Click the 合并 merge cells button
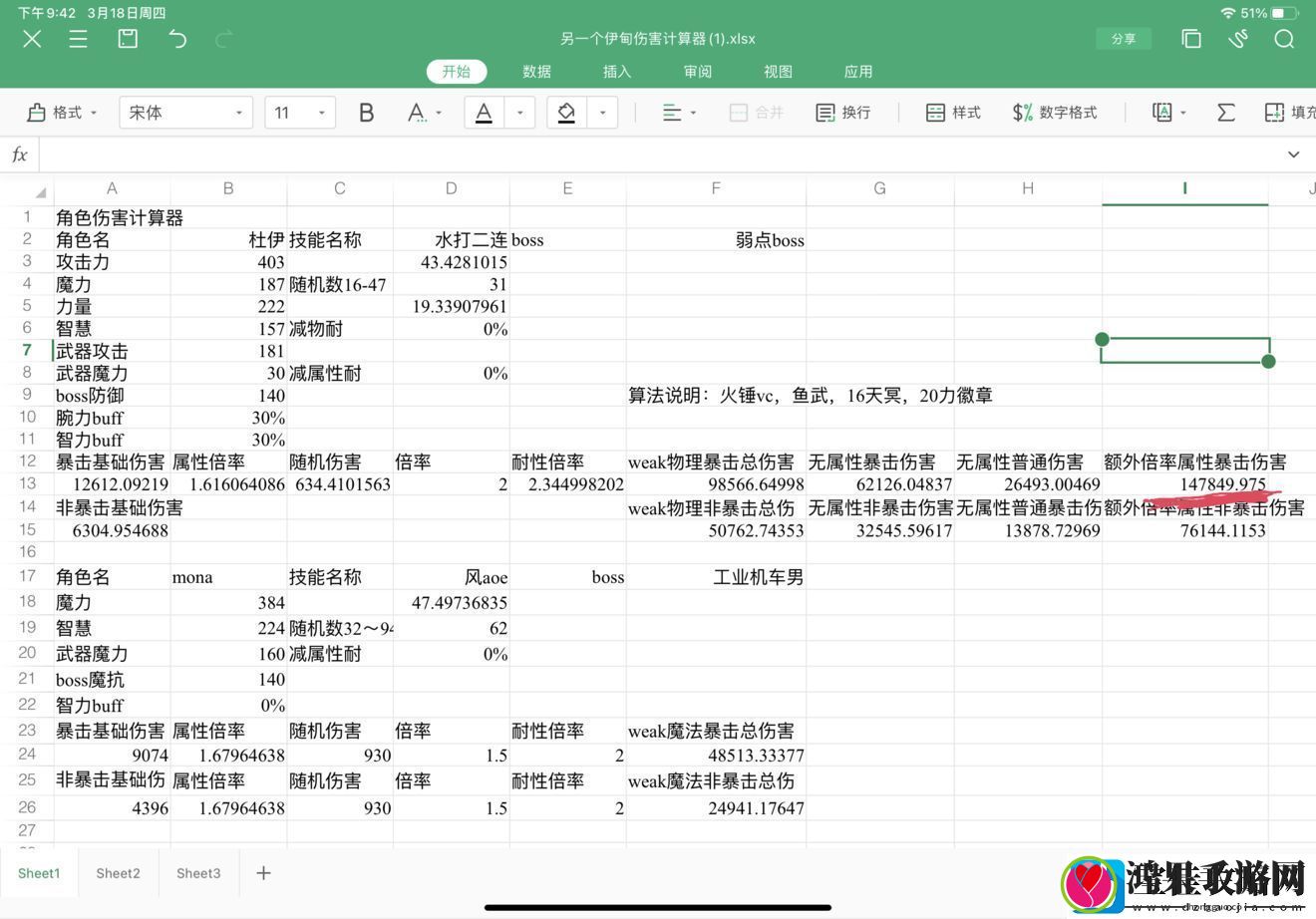1316x919 pixels. (757, 113)
